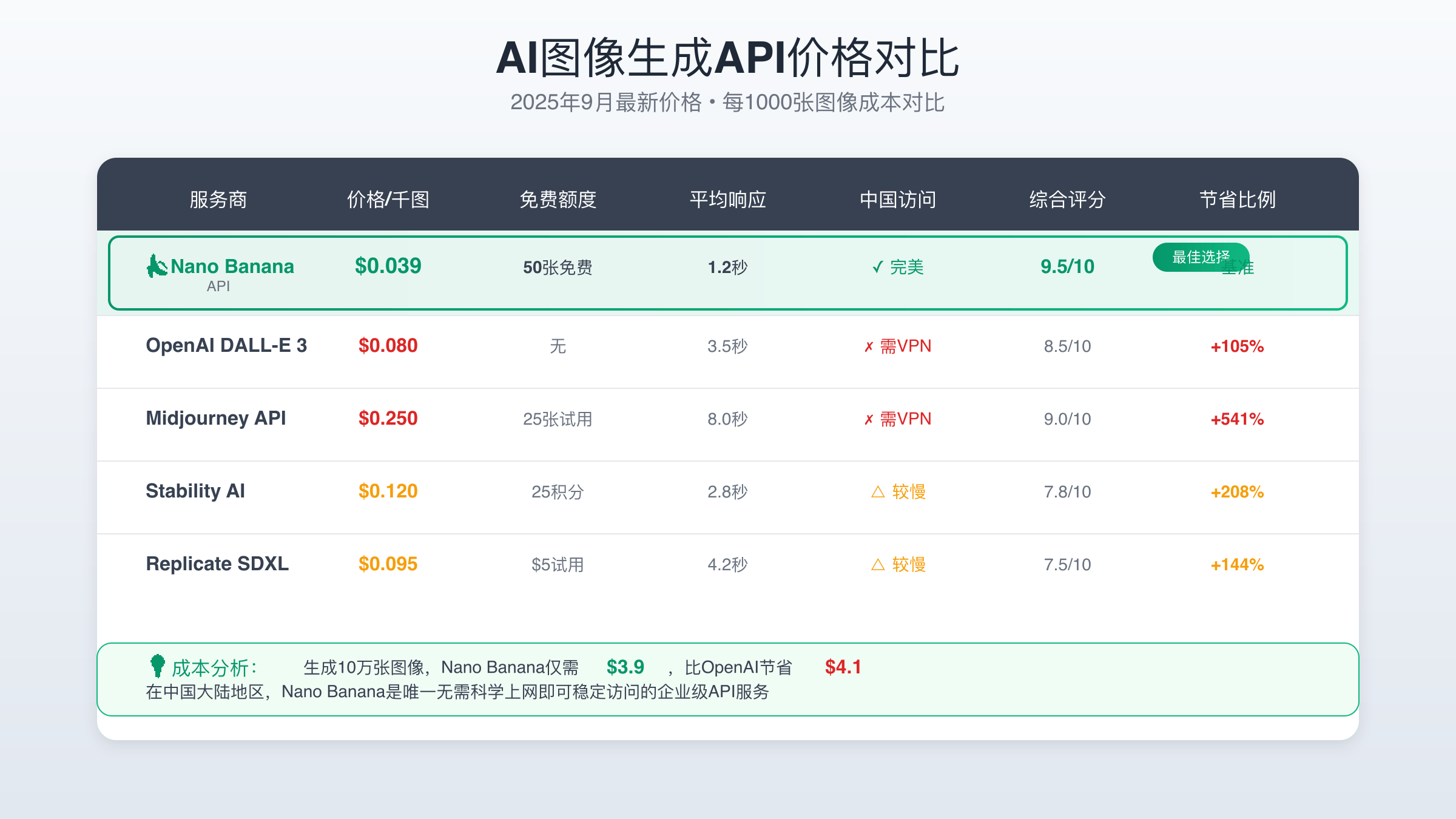Click the lightbulb icon beside 成本分析

coord(158,666)
